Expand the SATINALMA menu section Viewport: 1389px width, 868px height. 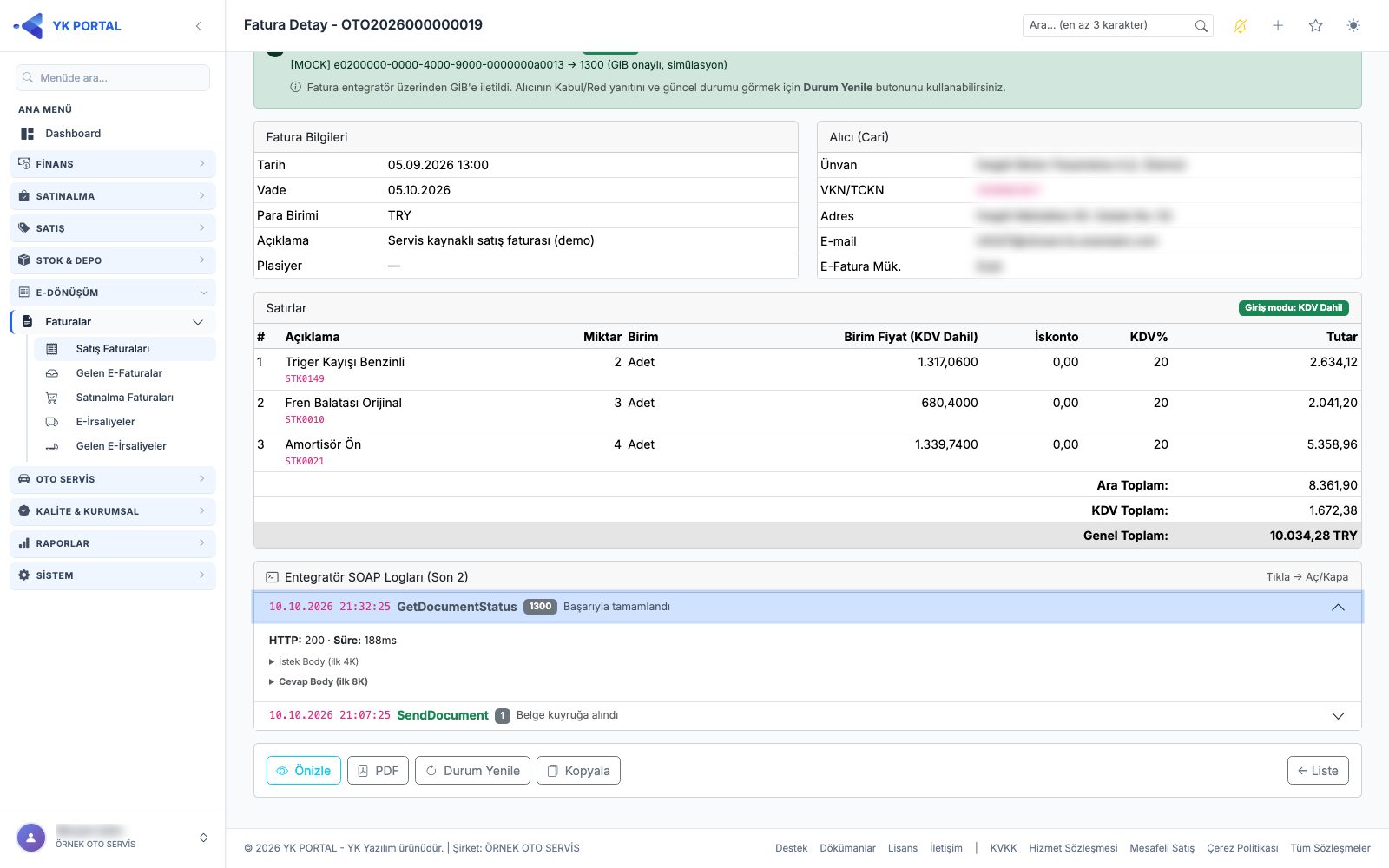pos(113,196)
